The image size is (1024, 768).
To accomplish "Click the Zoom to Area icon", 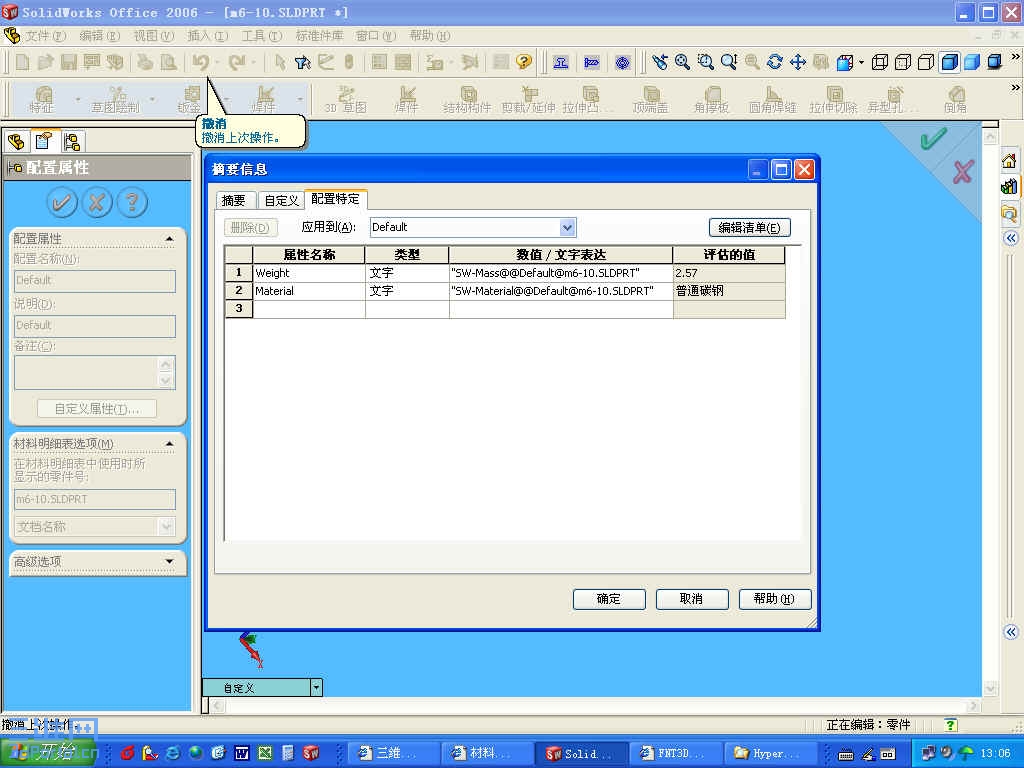I will pyautogui.click(x=706, y=62).
